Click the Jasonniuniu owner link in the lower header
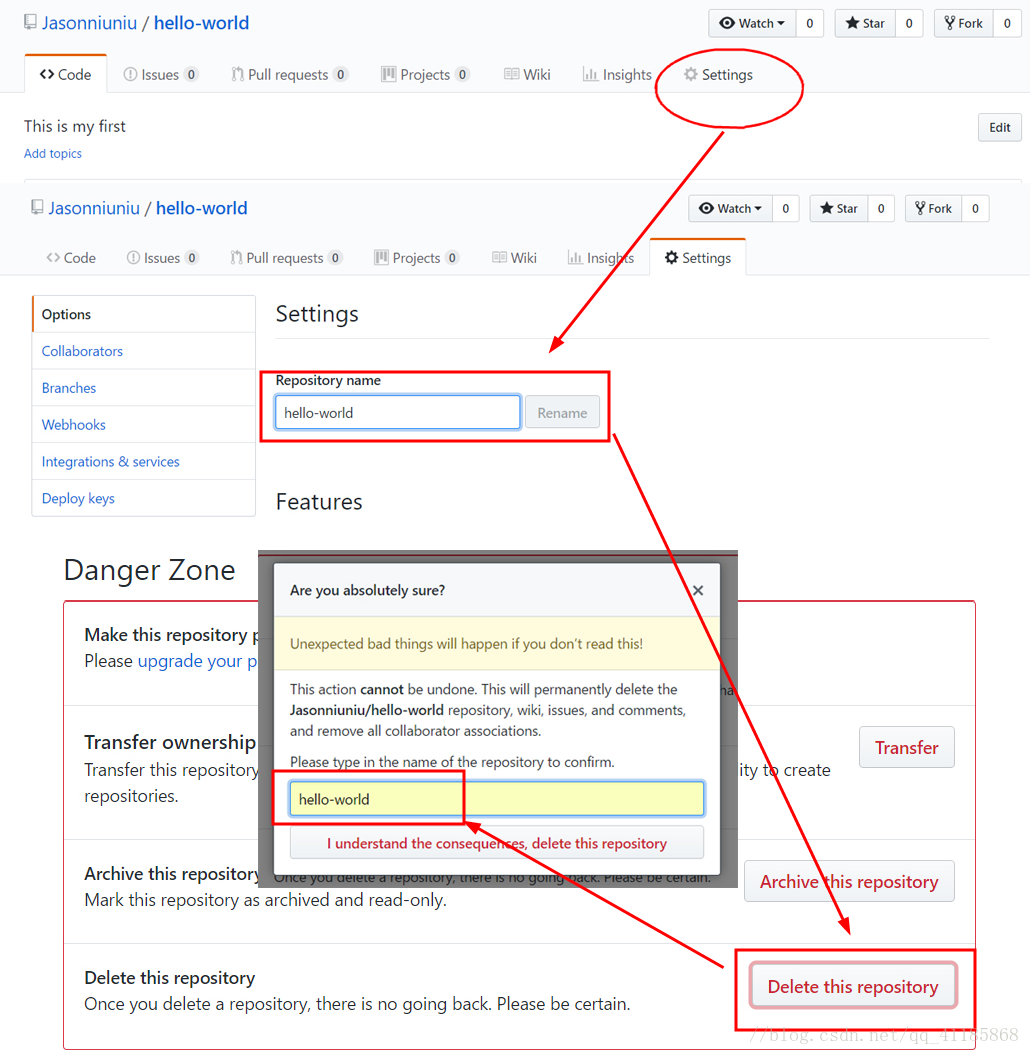The height and width of the screenshot is (1055, 1030). click(94, 208)
